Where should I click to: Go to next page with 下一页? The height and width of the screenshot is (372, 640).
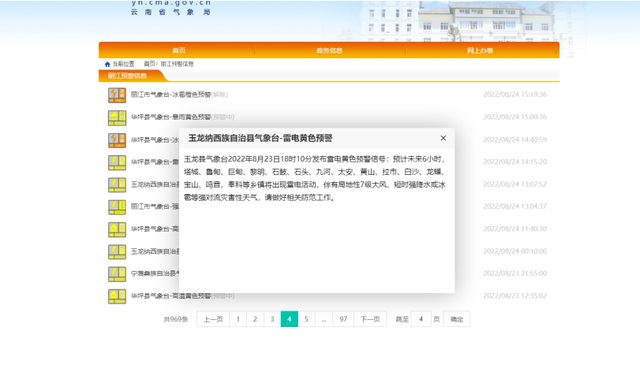(370, 319)
